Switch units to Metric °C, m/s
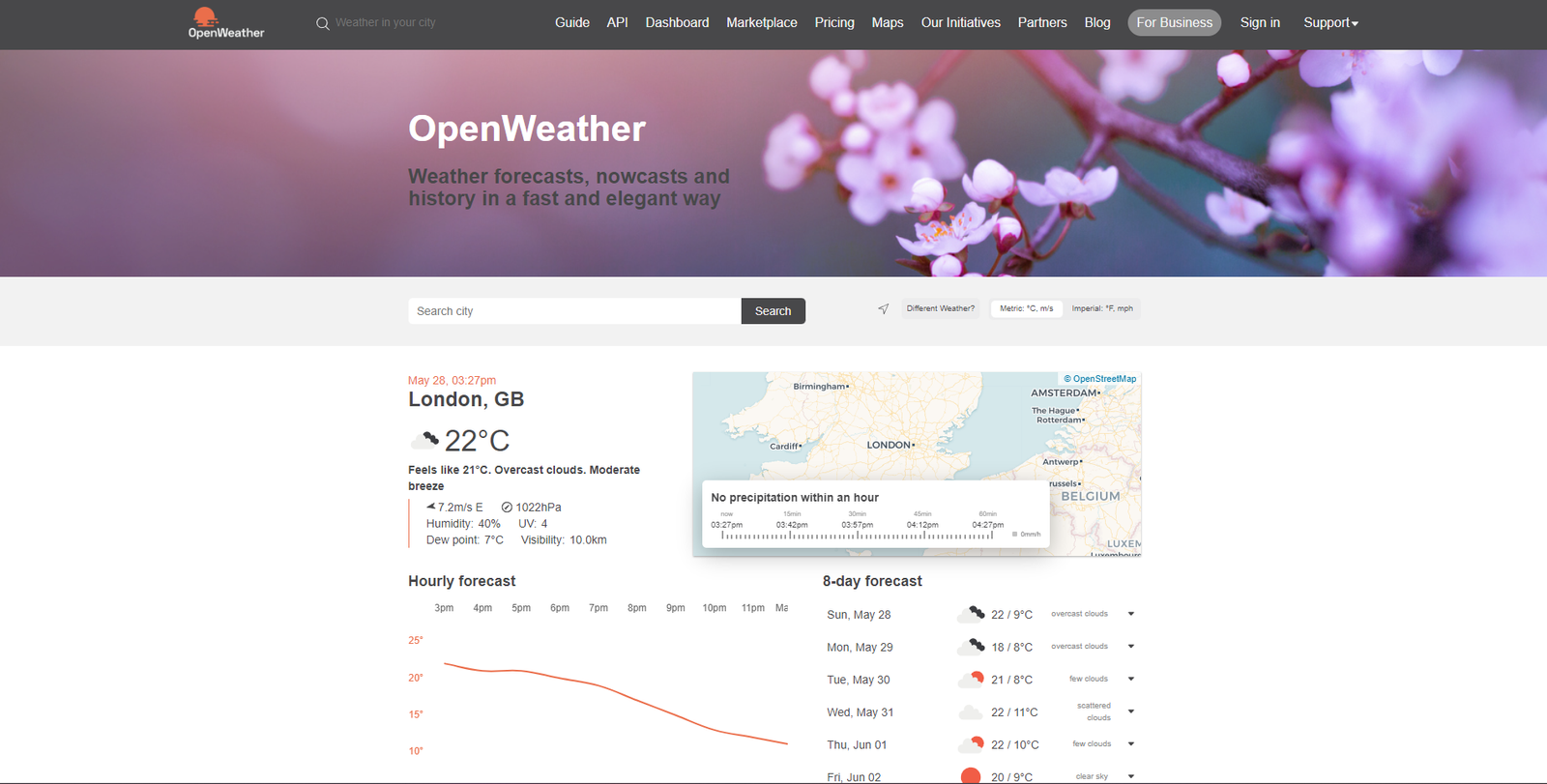Image resolution: width=1547 pixels, height=784 pixels. (x=1027, y=308)
